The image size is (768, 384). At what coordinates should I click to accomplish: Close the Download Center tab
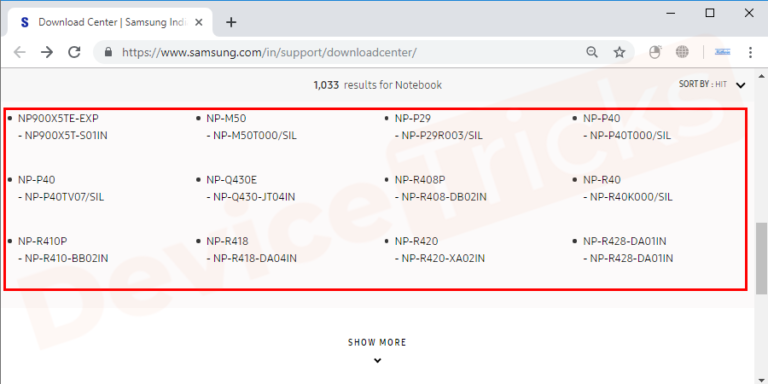point(199,22)
